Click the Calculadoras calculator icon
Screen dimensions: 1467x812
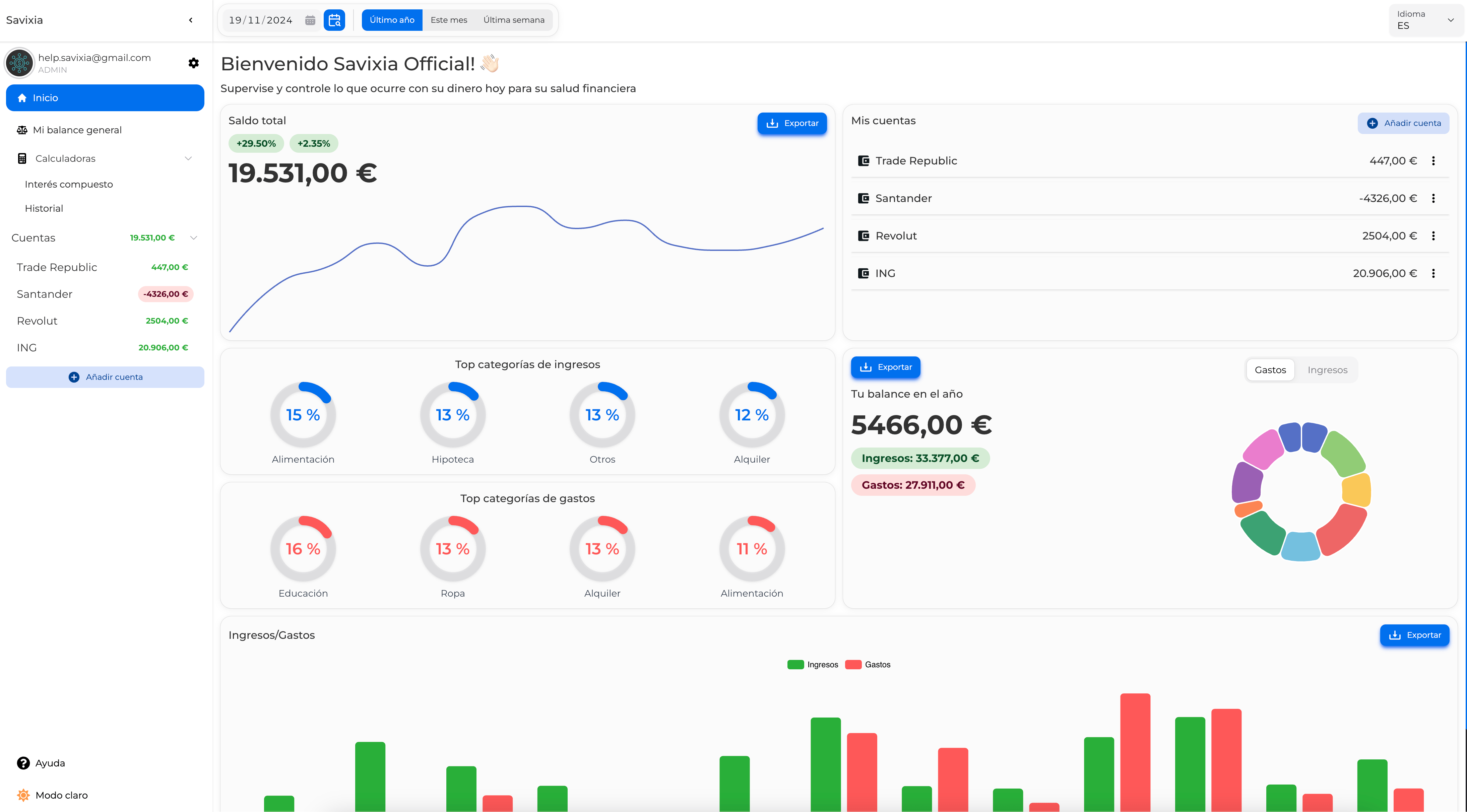tap(22, 158)
